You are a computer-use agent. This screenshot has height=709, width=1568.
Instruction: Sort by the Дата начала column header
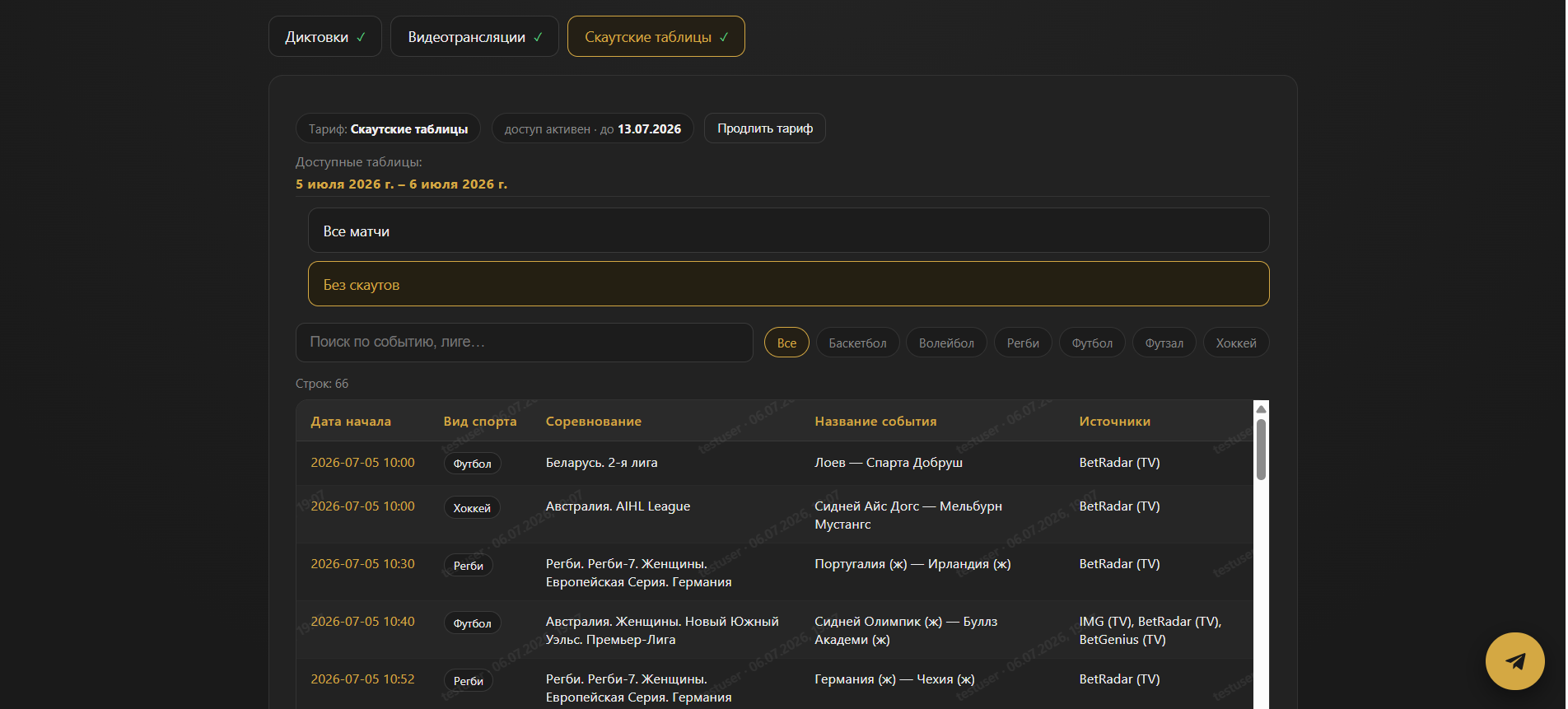351,422
